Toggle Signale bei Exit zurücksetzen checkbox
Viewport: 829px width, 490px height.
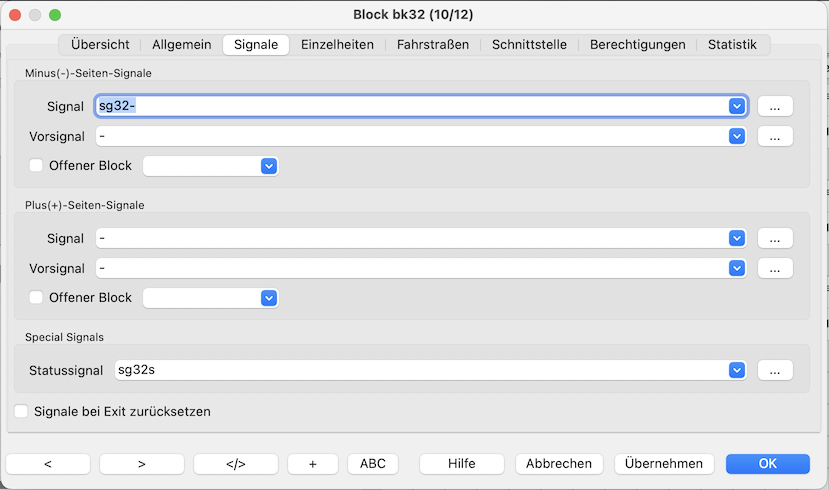coord(22,411)
